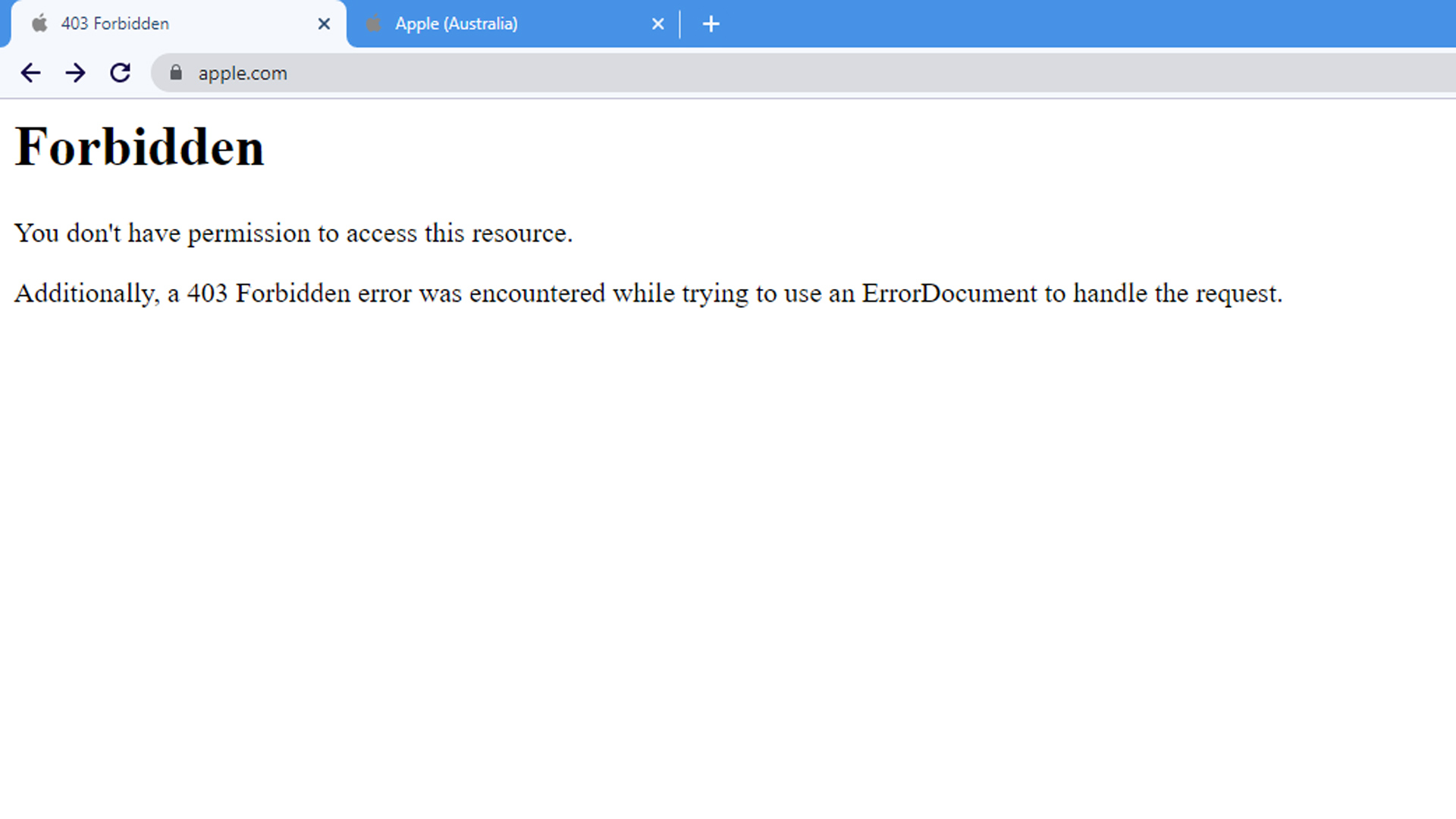Click the forward navigation arrow
The height and width of the screenshot is (819, 1456).
(75, 73)
